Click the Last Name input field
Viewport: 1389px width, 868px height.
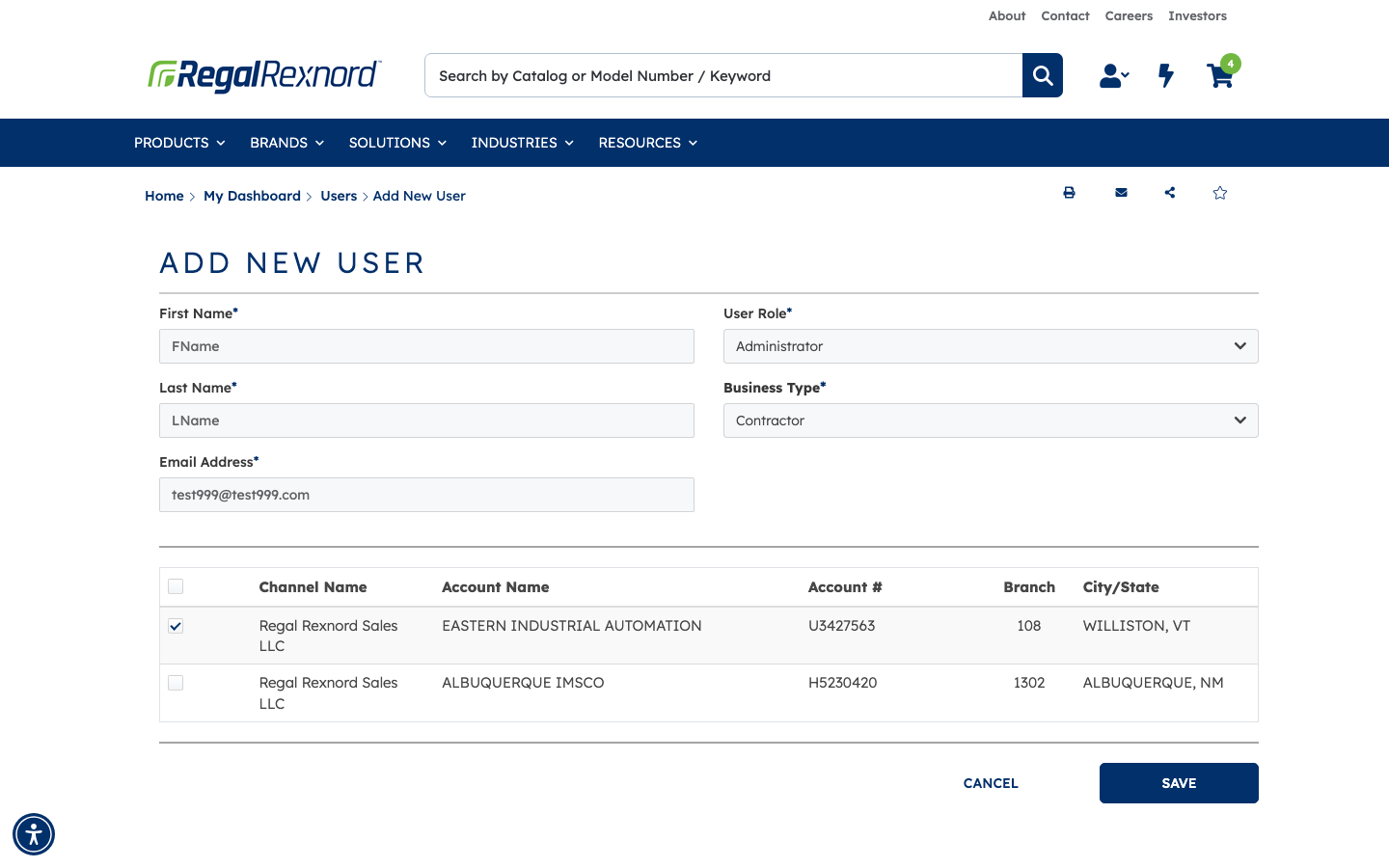tap(426, 420)
